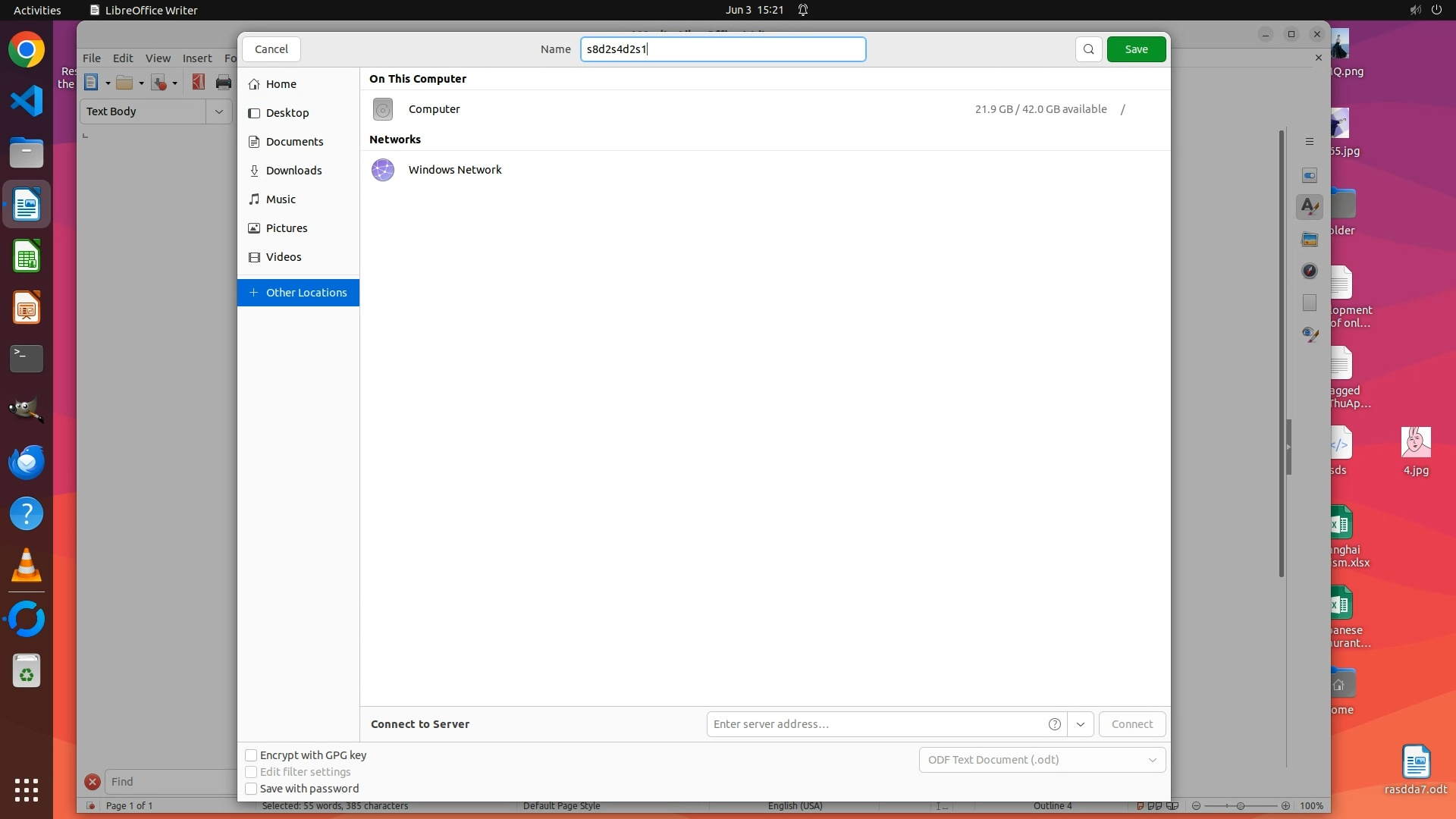Toggle Edit filter settings checkbox

(x=251, y=772)
